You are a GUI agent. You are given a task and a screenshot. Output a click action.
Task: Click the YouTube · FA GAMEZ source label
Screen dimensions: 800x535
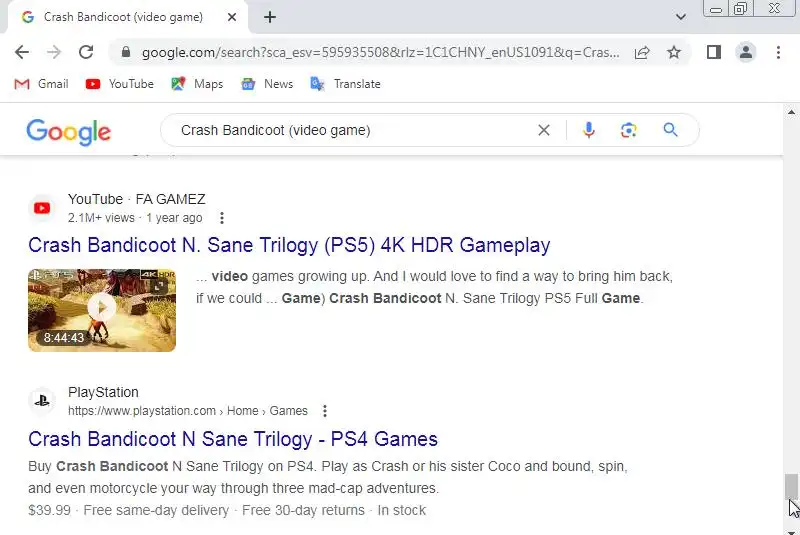click(x=137, y=199)
